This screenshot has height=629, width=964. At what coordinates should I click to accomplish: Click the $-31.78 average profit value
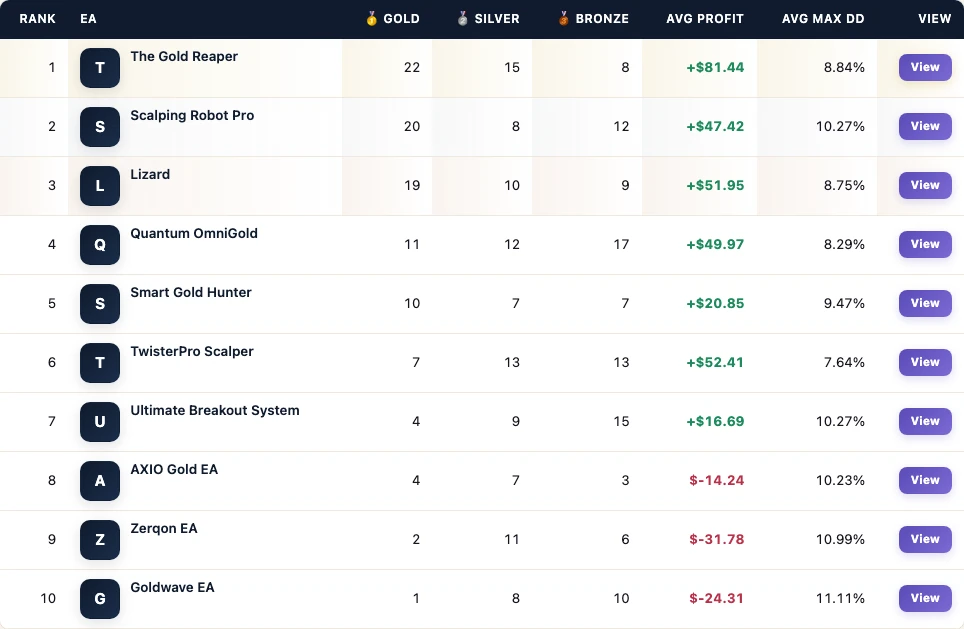click(x=717, y=540)
